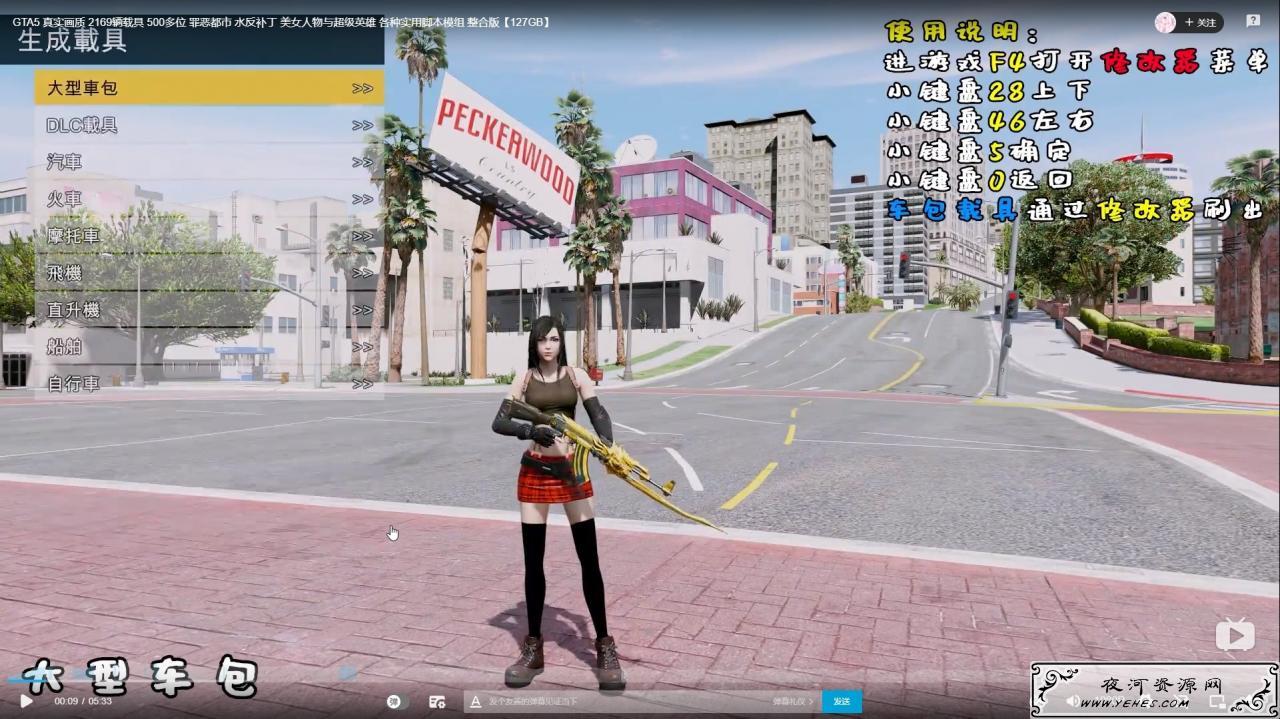
Task: Click the 00:09 / 05:33 time display
Action: (83, 701)
